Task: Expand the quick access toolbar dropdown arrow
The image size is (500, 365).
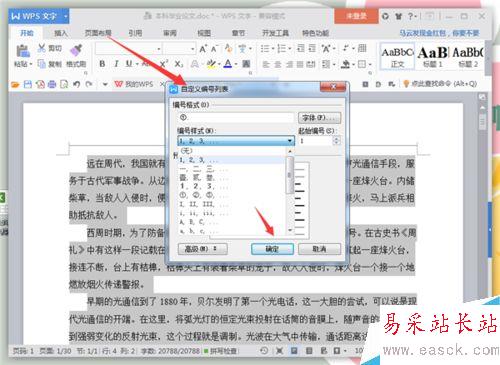Action: click(105, 84)
